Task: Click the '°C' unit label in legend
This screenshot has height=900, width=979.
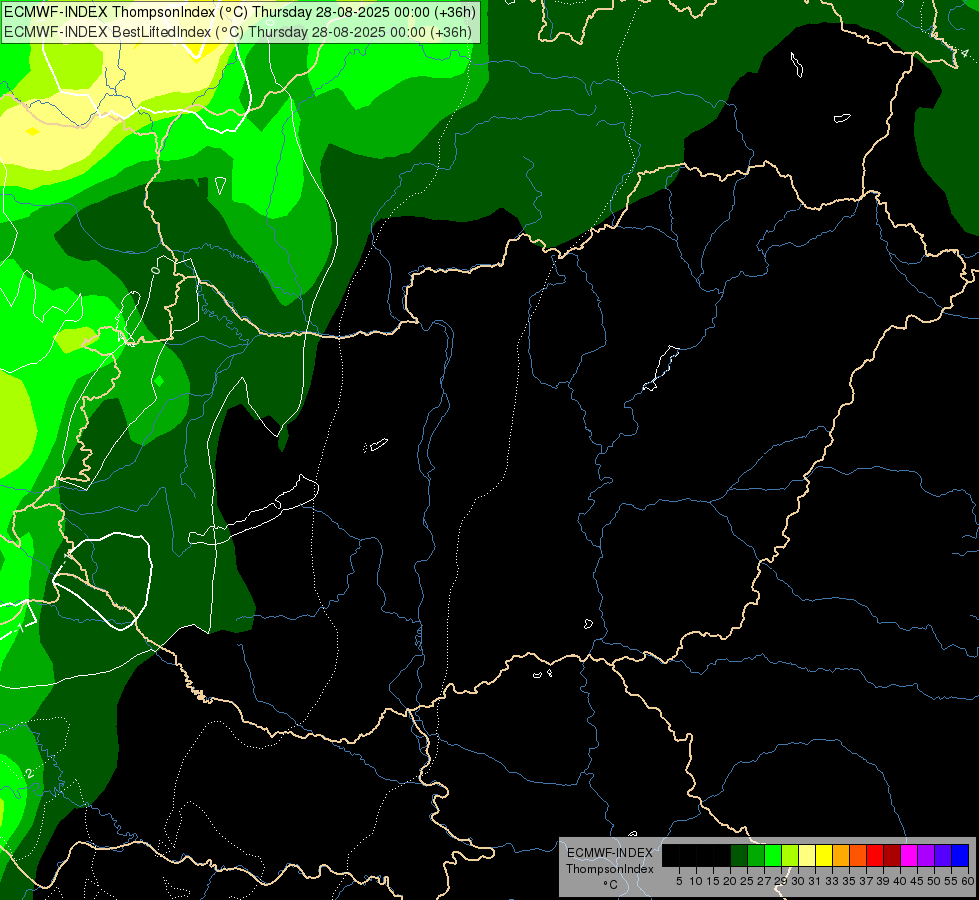Action: tap(611, 885)
